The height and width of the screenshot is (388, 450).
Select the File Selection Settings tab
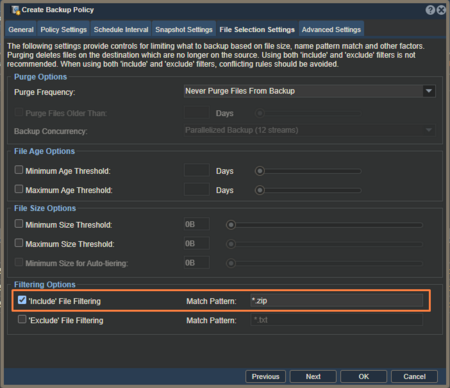coord(257,29)
